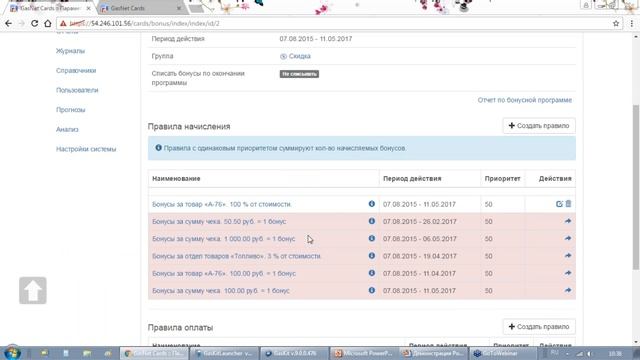640x360 pixels.
Task: Edit the «А-76» 100 % rule
Action: click(559, 204)
